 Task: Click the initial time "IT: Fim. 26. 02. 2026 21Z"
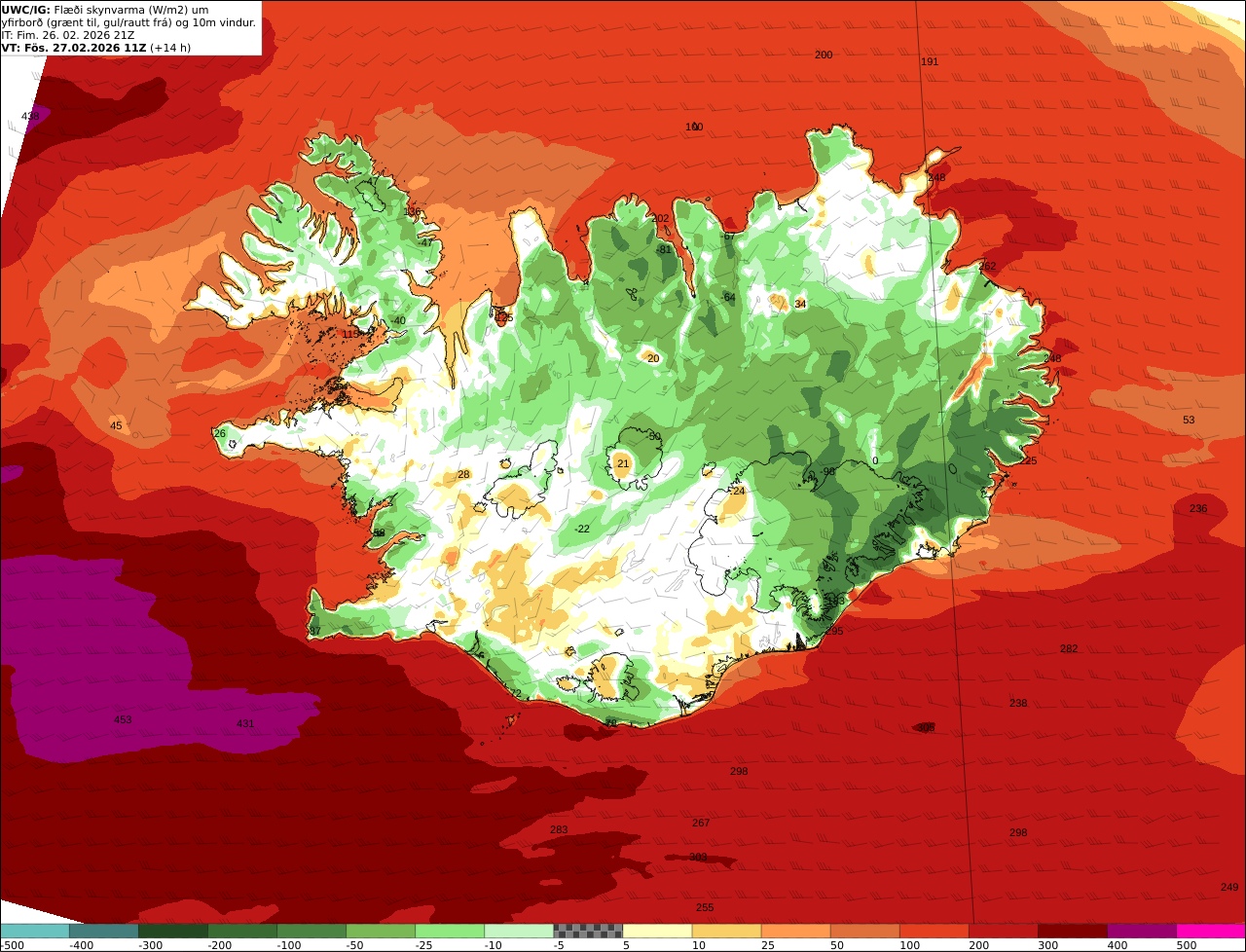[x=68, y=36]
